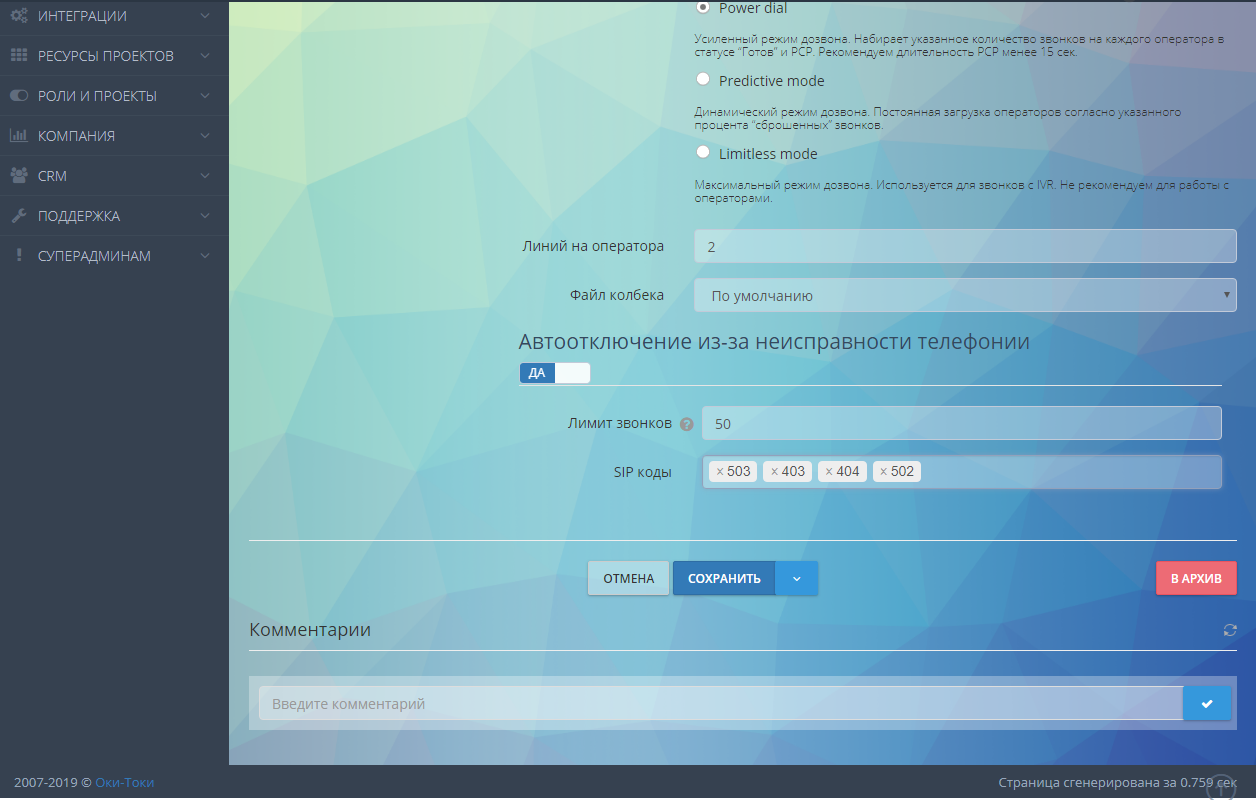Select the Predictive mode radio button
Screen dimensions: 1256x800
703,78
